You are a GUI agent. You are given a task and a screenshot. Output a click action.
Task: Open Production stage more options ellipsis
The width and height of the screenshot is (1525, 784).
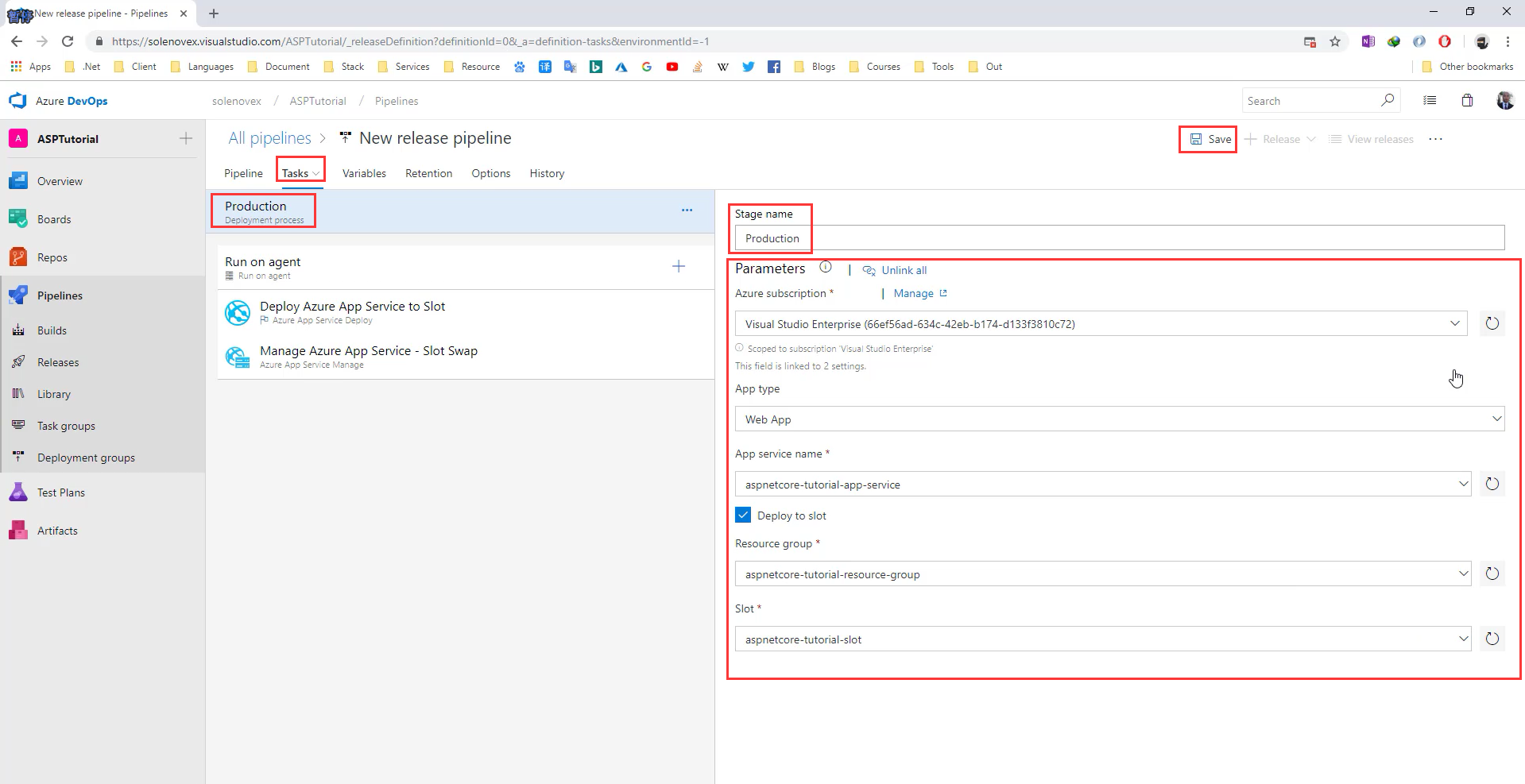687,210
